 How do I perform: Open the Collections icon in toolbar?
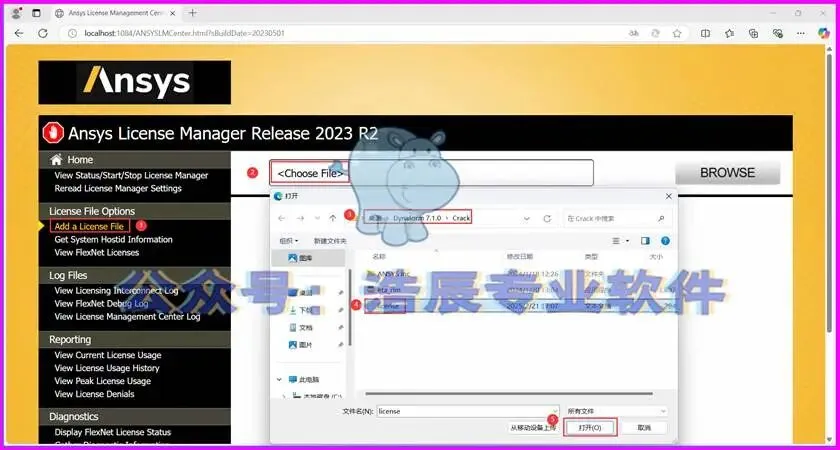754,33
